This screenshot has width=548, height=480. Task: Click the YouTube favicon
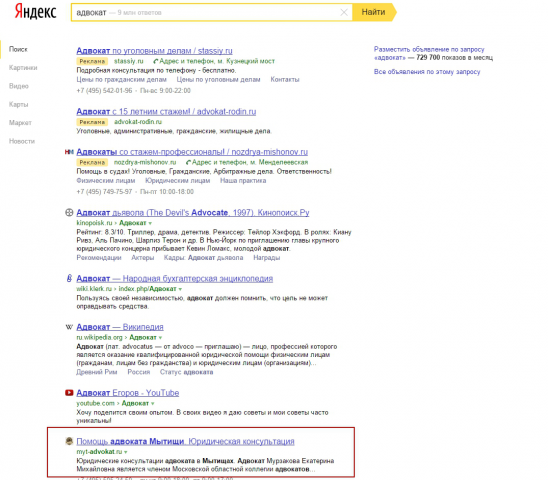click(69, 393)
